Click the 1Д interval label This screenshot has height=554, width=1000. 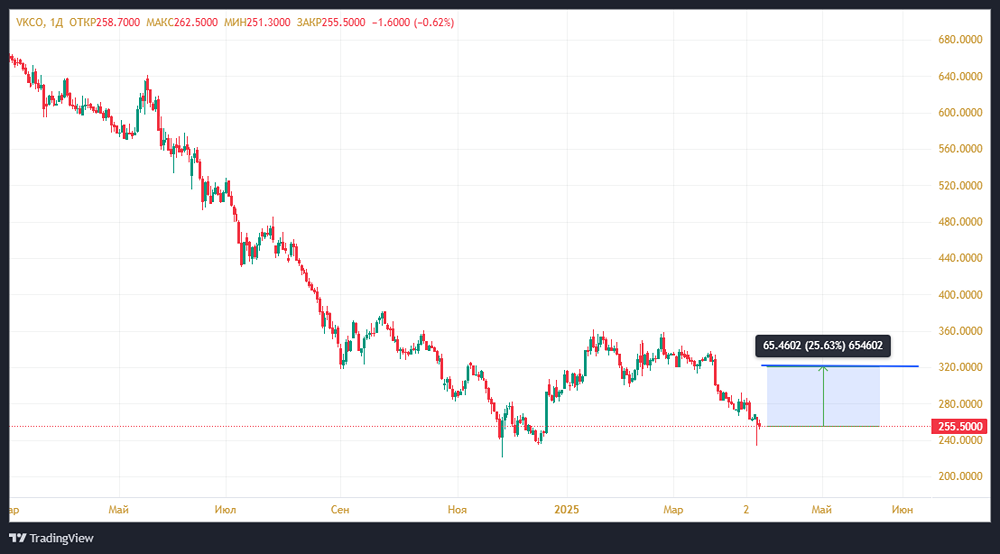(57, 22)
